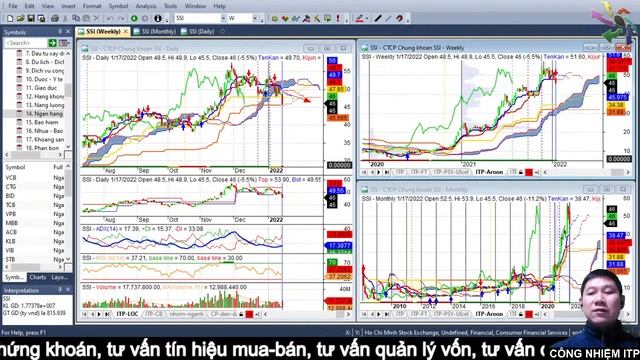Close the Interpretation panel
The height and width of the screenshot is (360, 640).
[68, 290]
